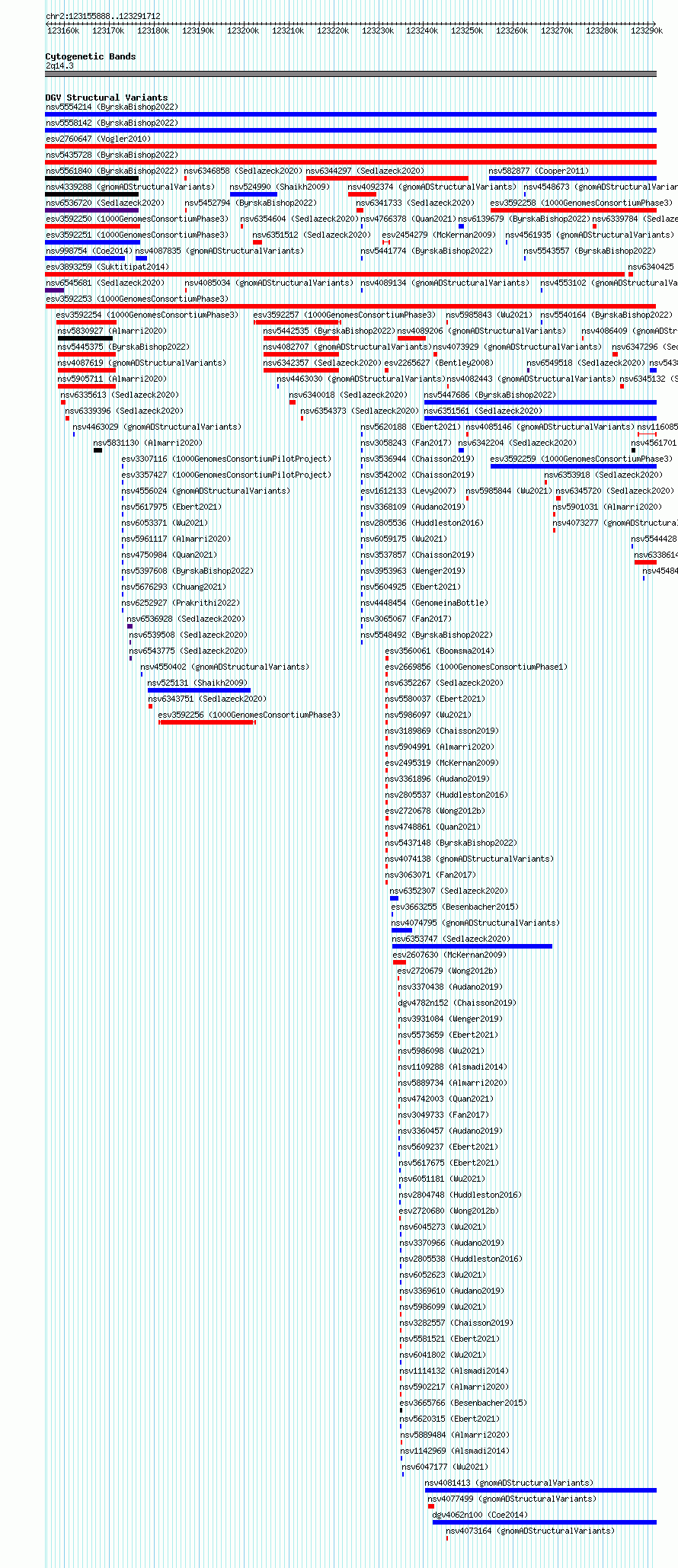Select nsv6545681 (Sedlazeck2020) label
Image resolution: width=678 pixels, height=1568 pixels.
tap(104, 283)
